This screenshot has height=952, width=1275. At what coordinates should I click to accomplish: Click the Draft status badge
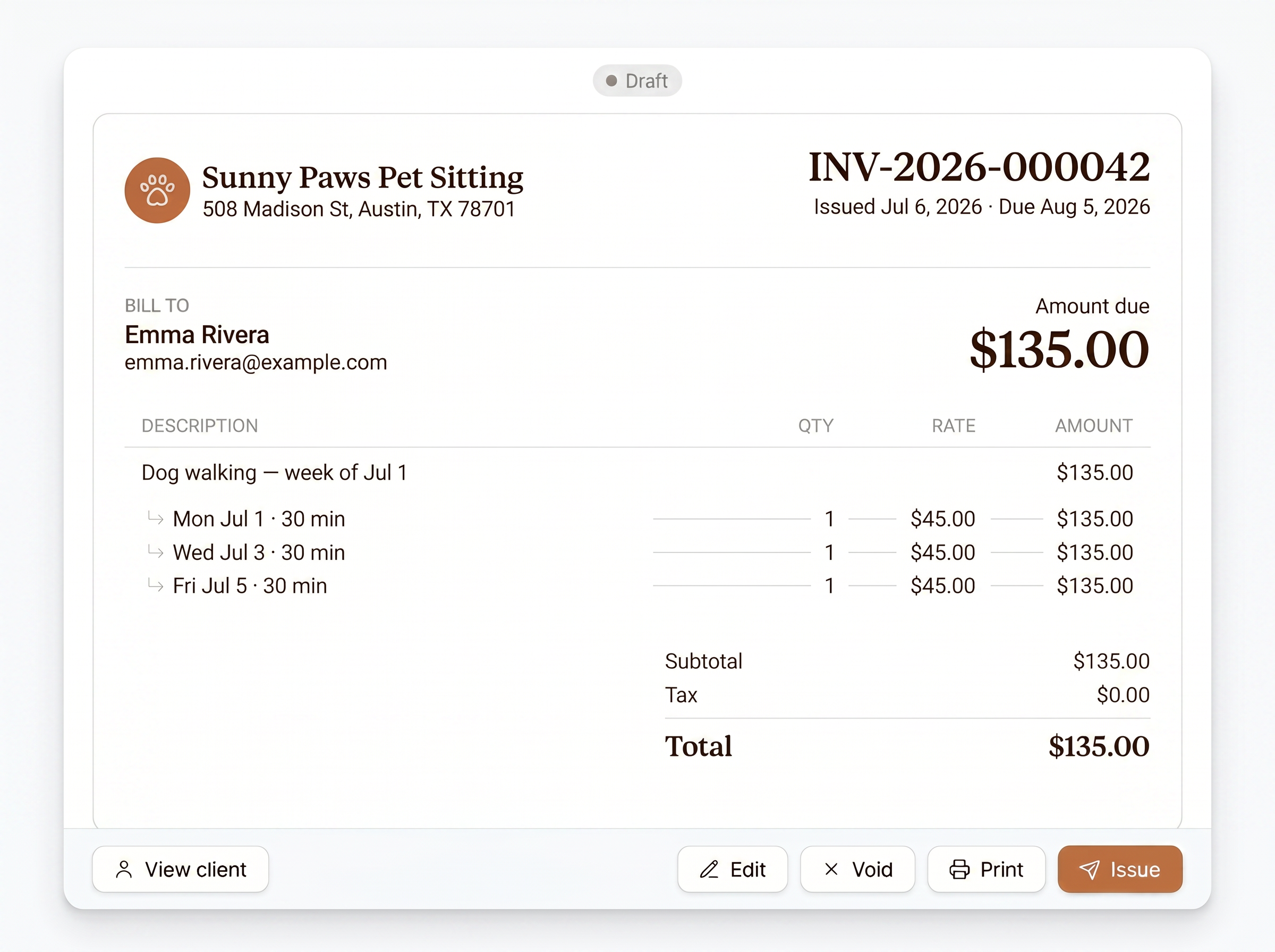click(x=637, y=81)
